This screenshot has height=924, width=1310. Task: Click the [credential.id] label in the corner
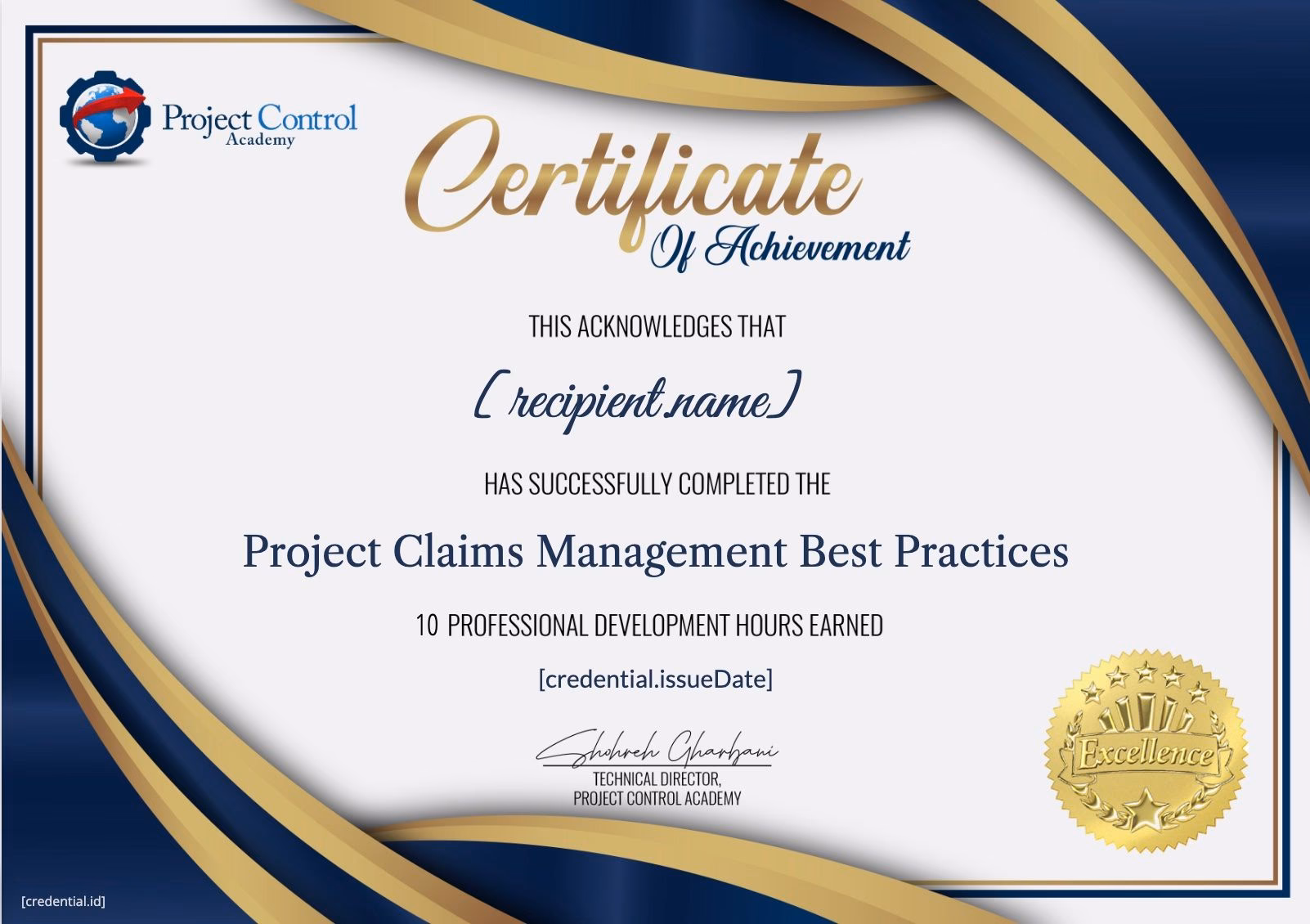coord(61,901)
